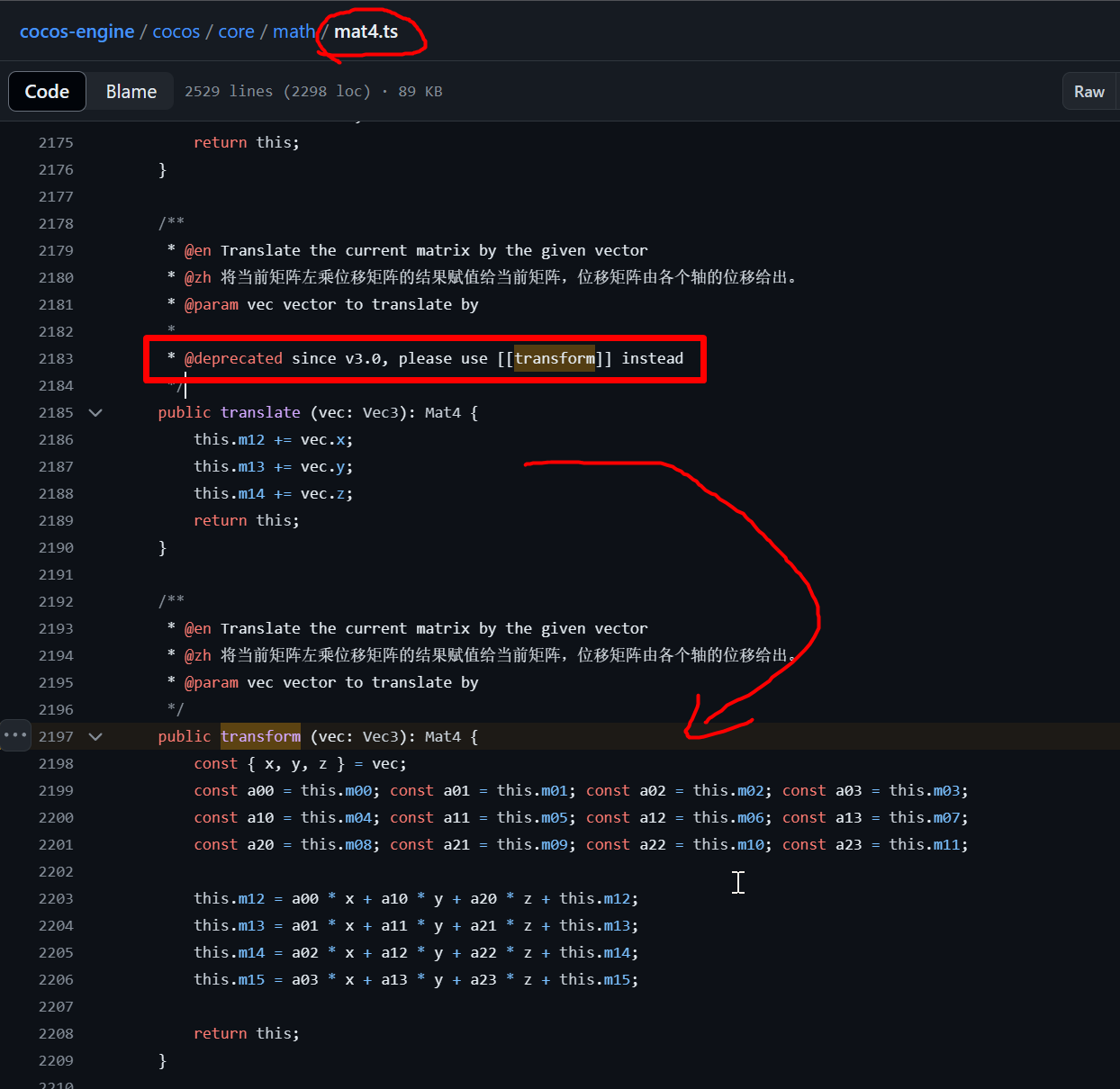Click 'this.m12 += vec.x;' code line
Viewport: 1120px width, 1089px height.
pyautogui.click(x=274, y=439)
